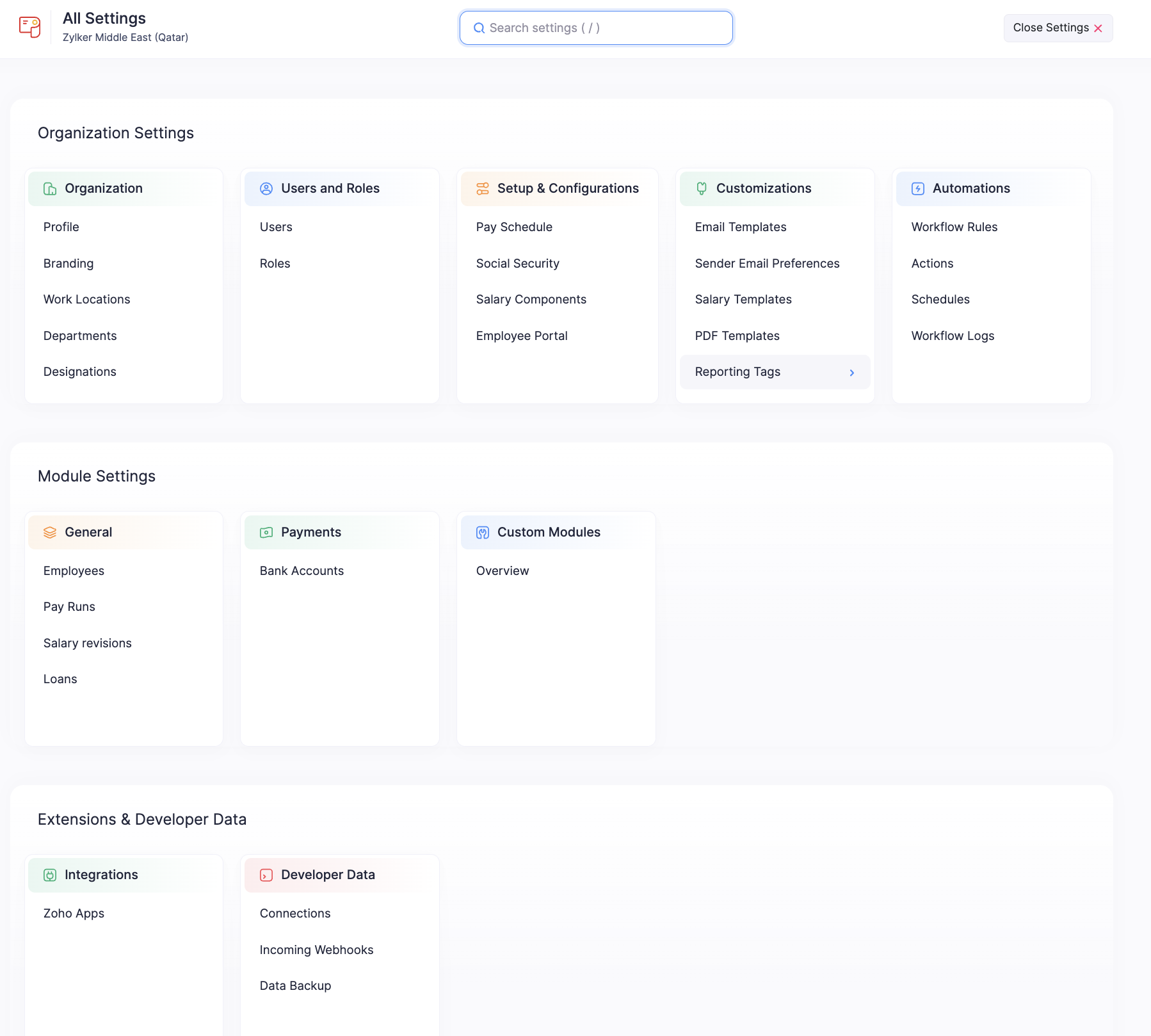Click the Organization building icon
Image resolution: width=1151 pixels, height=1036 pixels.
[x=50, y=189]
